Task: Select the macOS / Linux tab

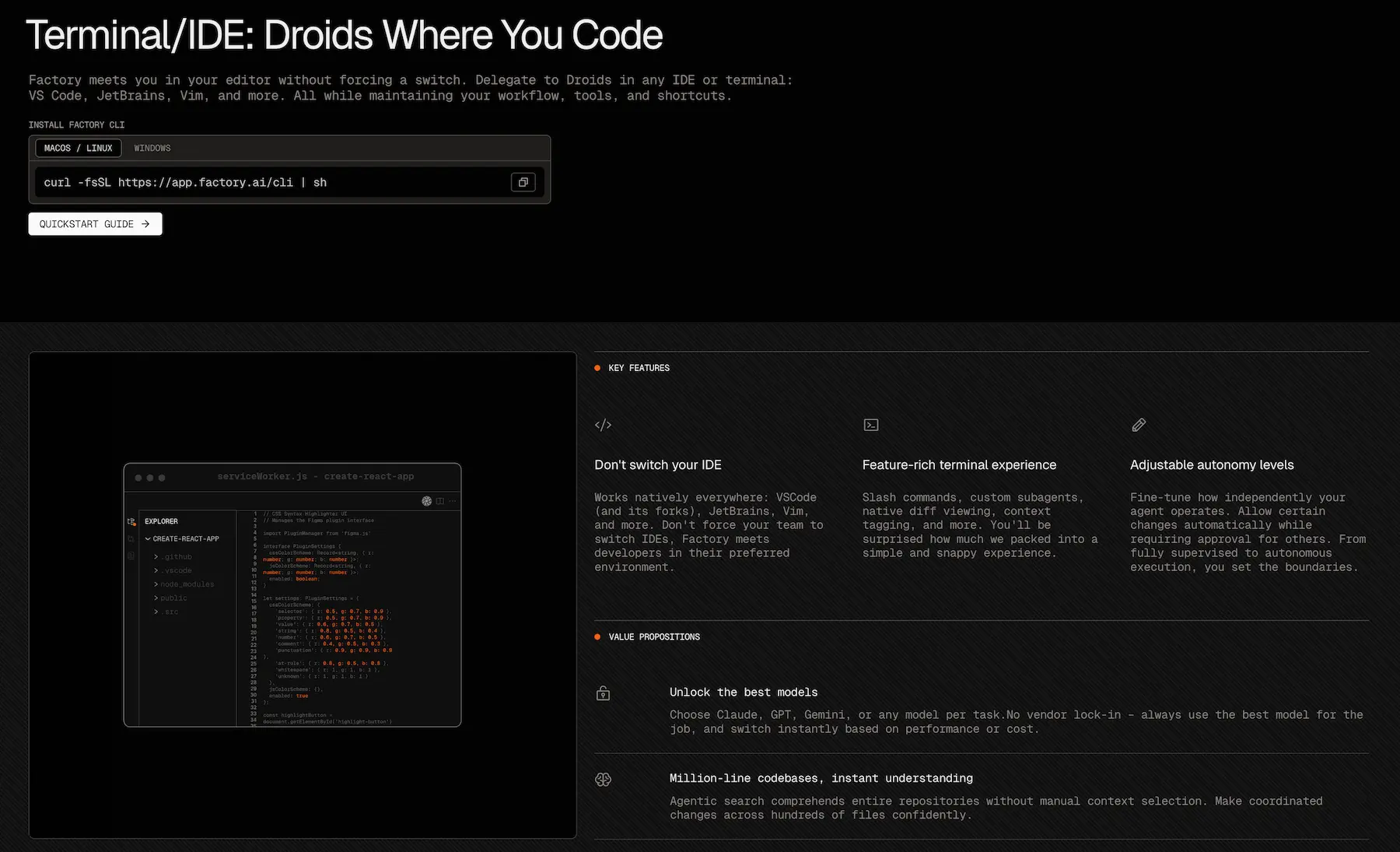Action: coord(78,148)
